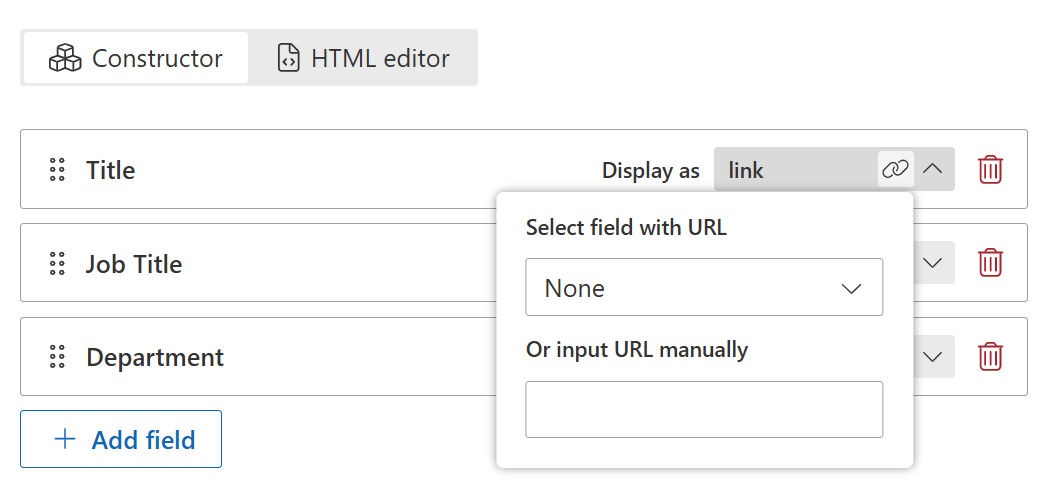The image size is (1048, 495).
Task: Expand the Department display dropdown arrow
Action: (x=933, y=356)
